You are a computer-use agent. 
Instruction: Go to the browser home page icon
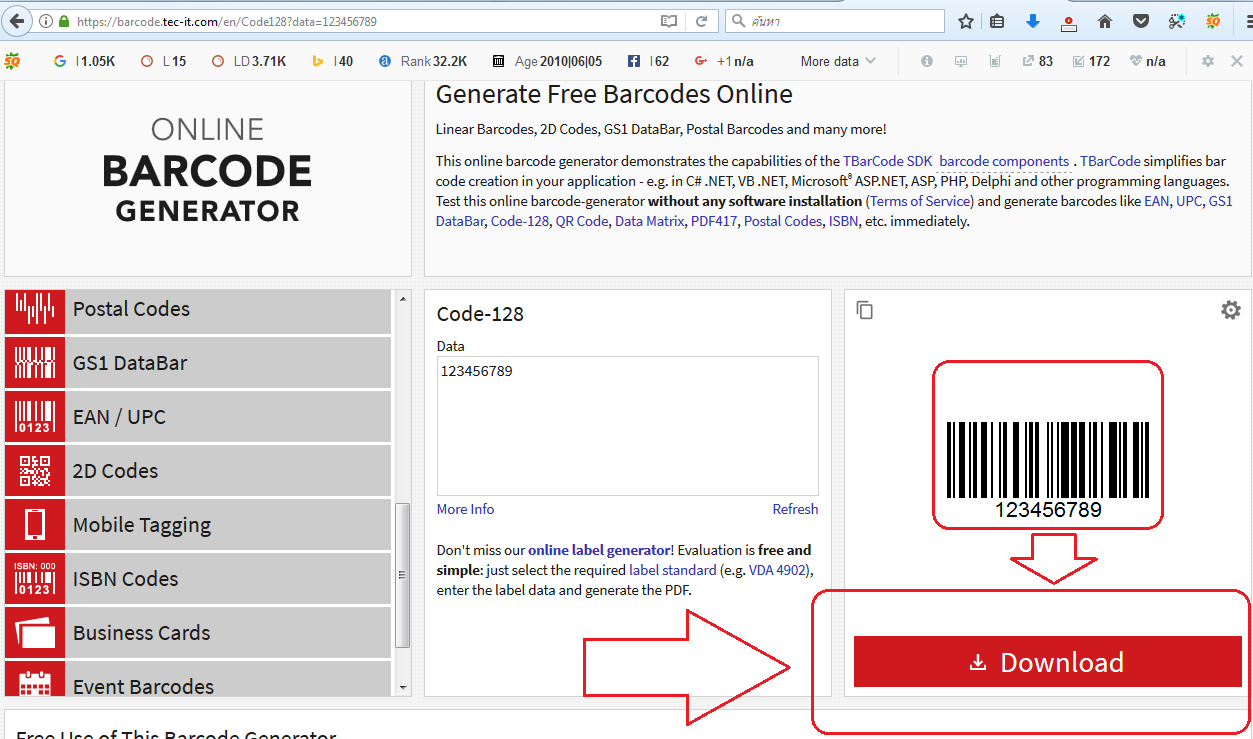[1105, 21]
